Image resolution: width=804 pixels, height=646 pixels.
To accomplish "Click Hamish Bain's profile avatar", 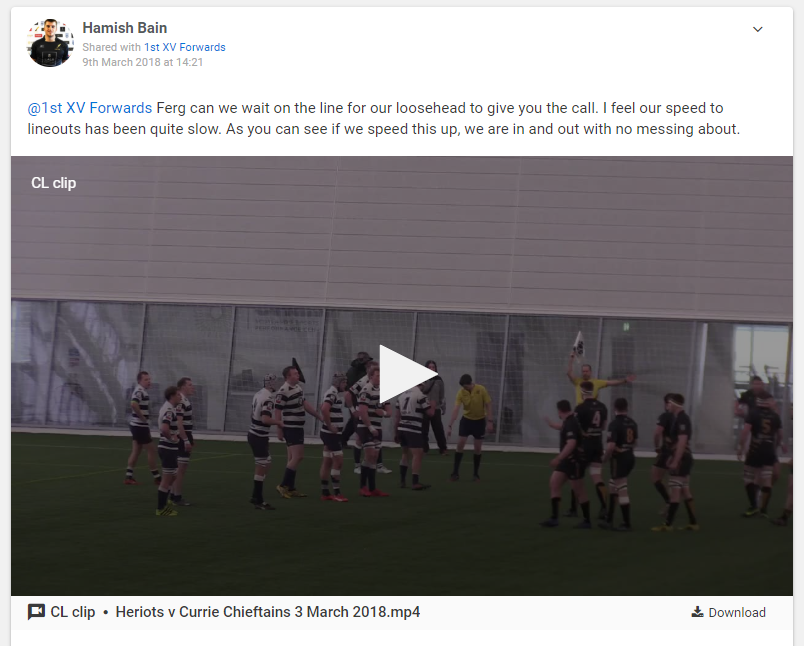I will [x=50, y=43].
